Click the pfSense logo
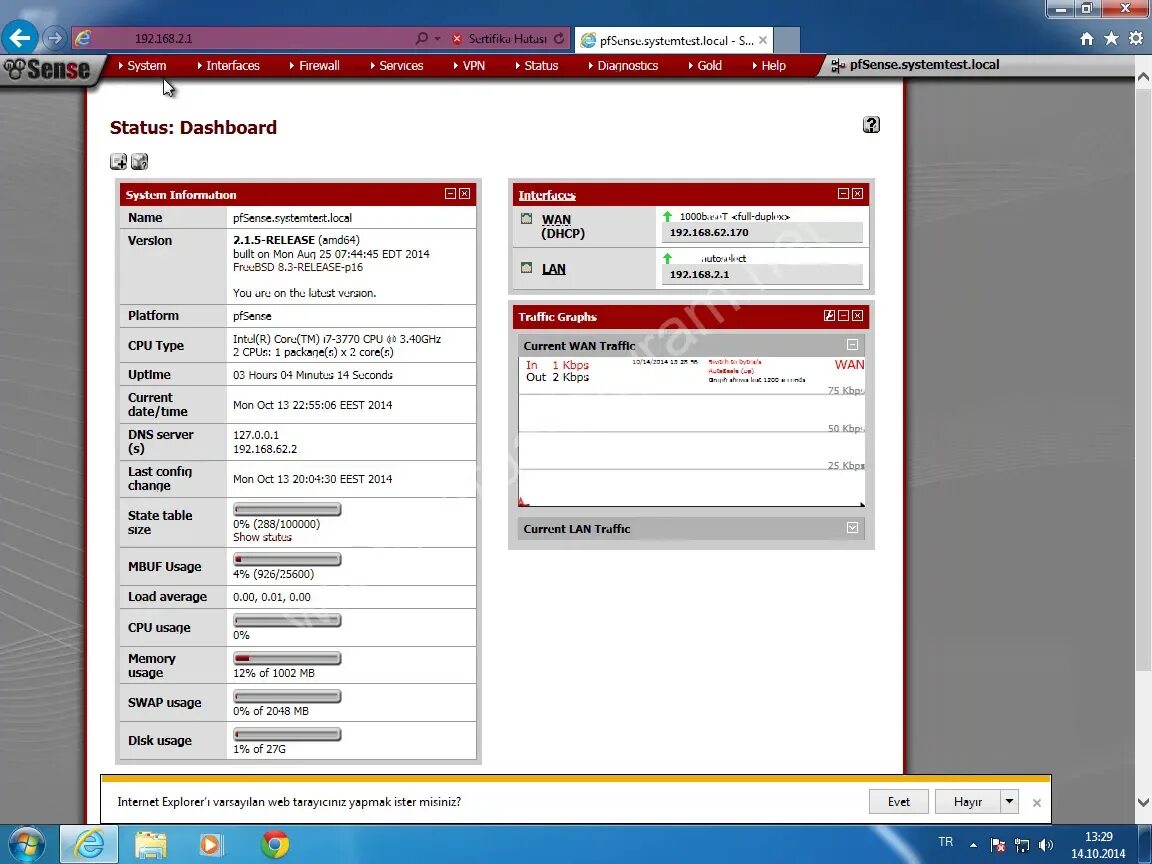1152x864 pixels. point(47,70)
